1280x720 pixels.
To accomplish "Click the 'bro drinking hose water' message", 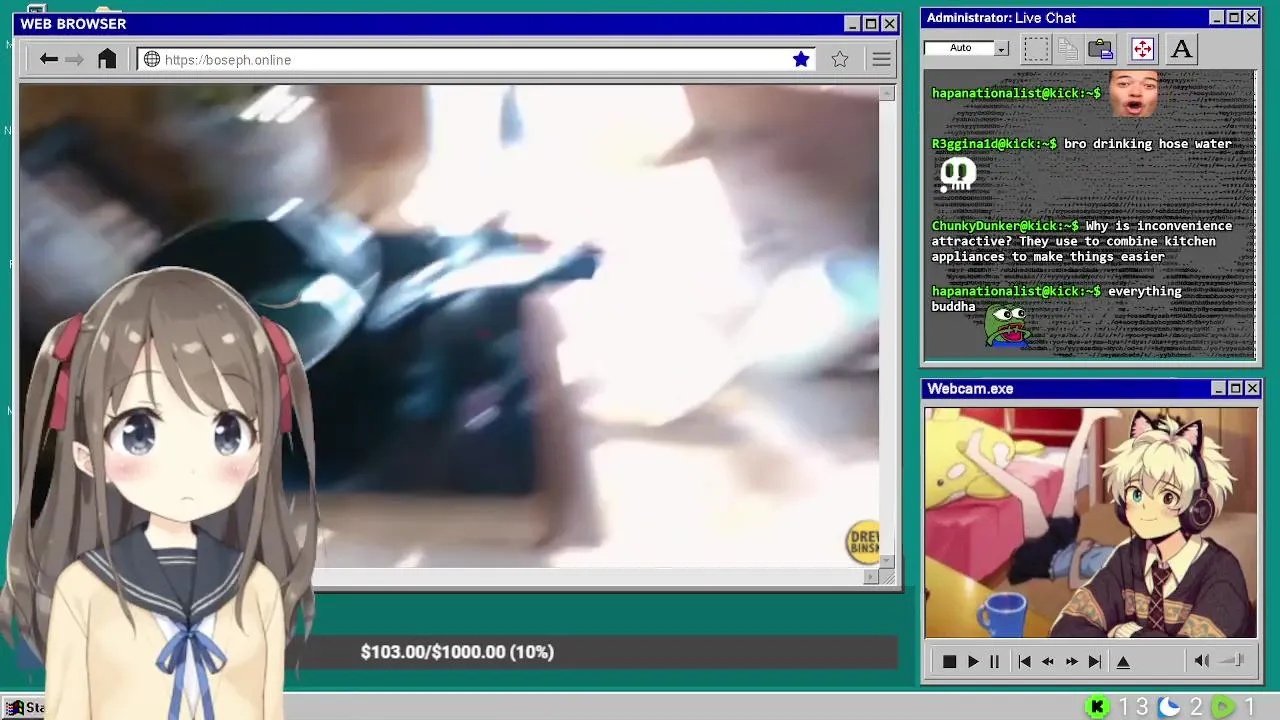I will [x=1148, y=144].
